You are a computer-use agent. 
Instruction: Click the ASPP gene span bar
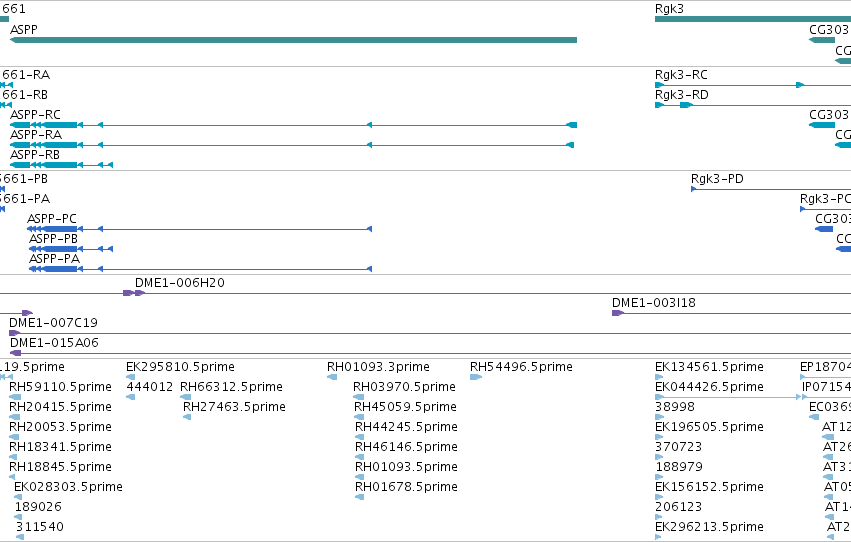pos(293,40)
